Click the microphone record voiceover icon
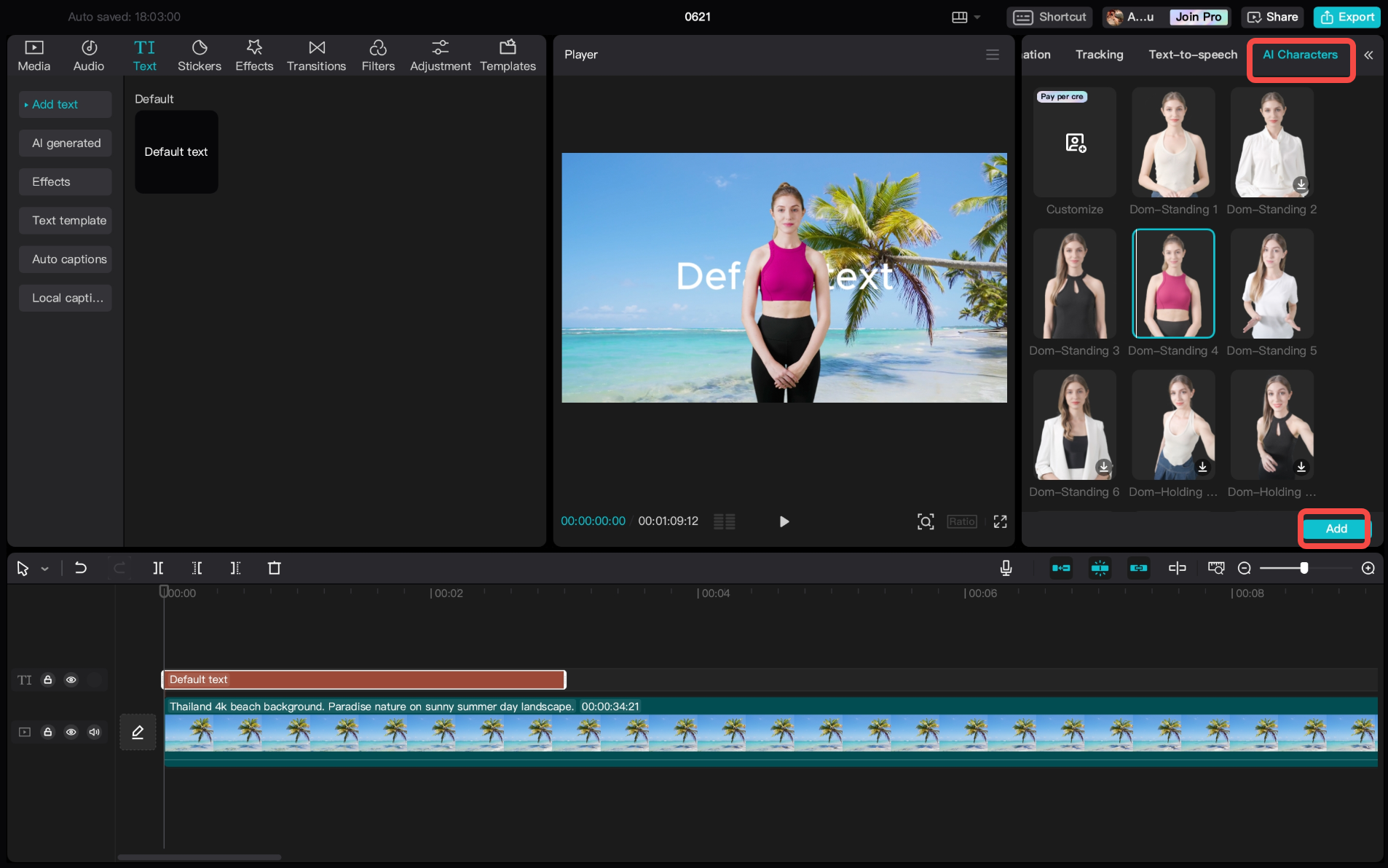1388x868 pixels. [x=1006, y=568]
